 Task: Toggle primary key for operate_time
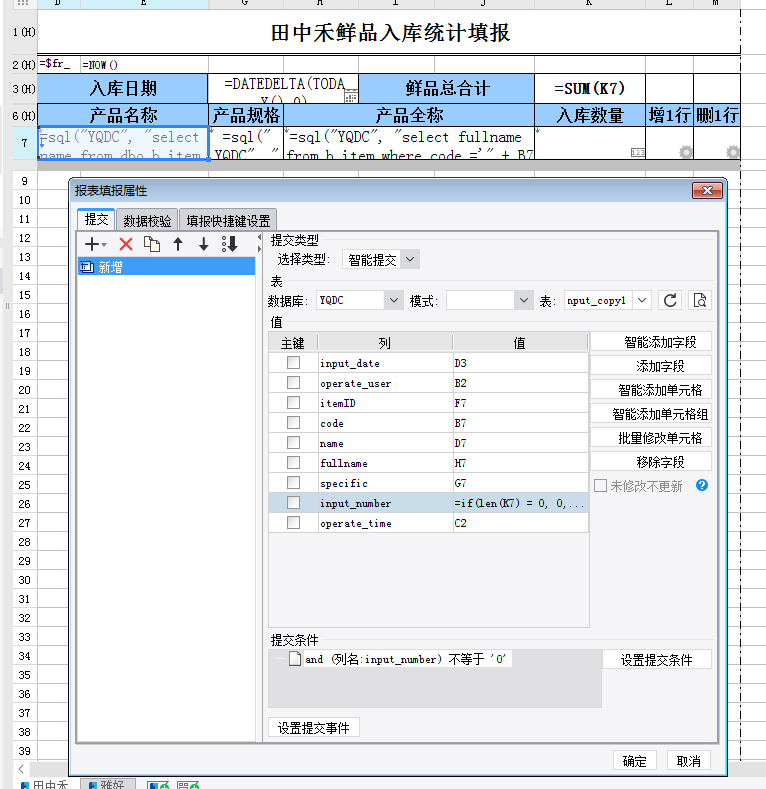(x=293, y=523)
